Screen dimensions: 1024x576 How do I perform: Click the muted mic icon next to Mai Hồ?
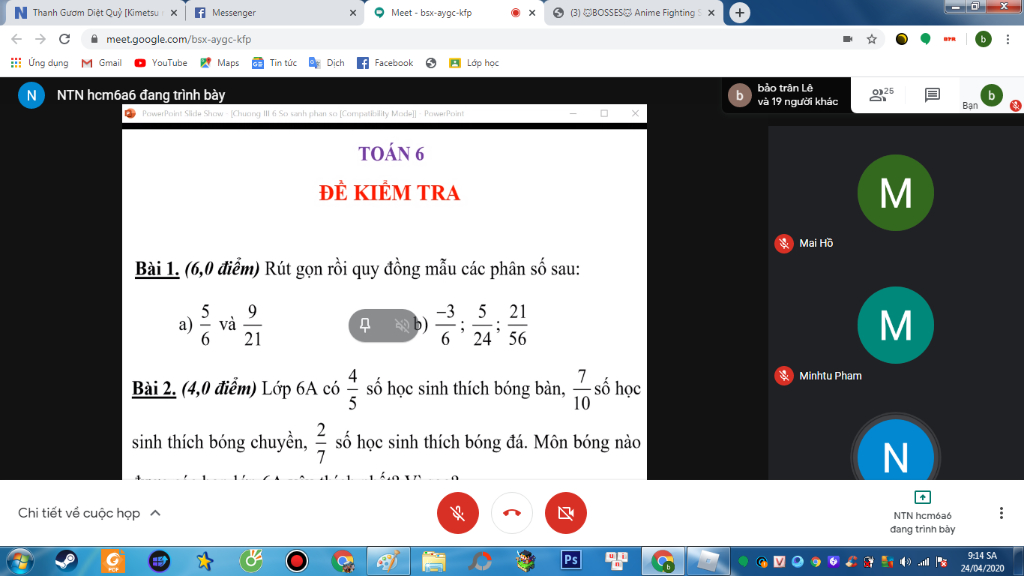[x=784, y=244]
